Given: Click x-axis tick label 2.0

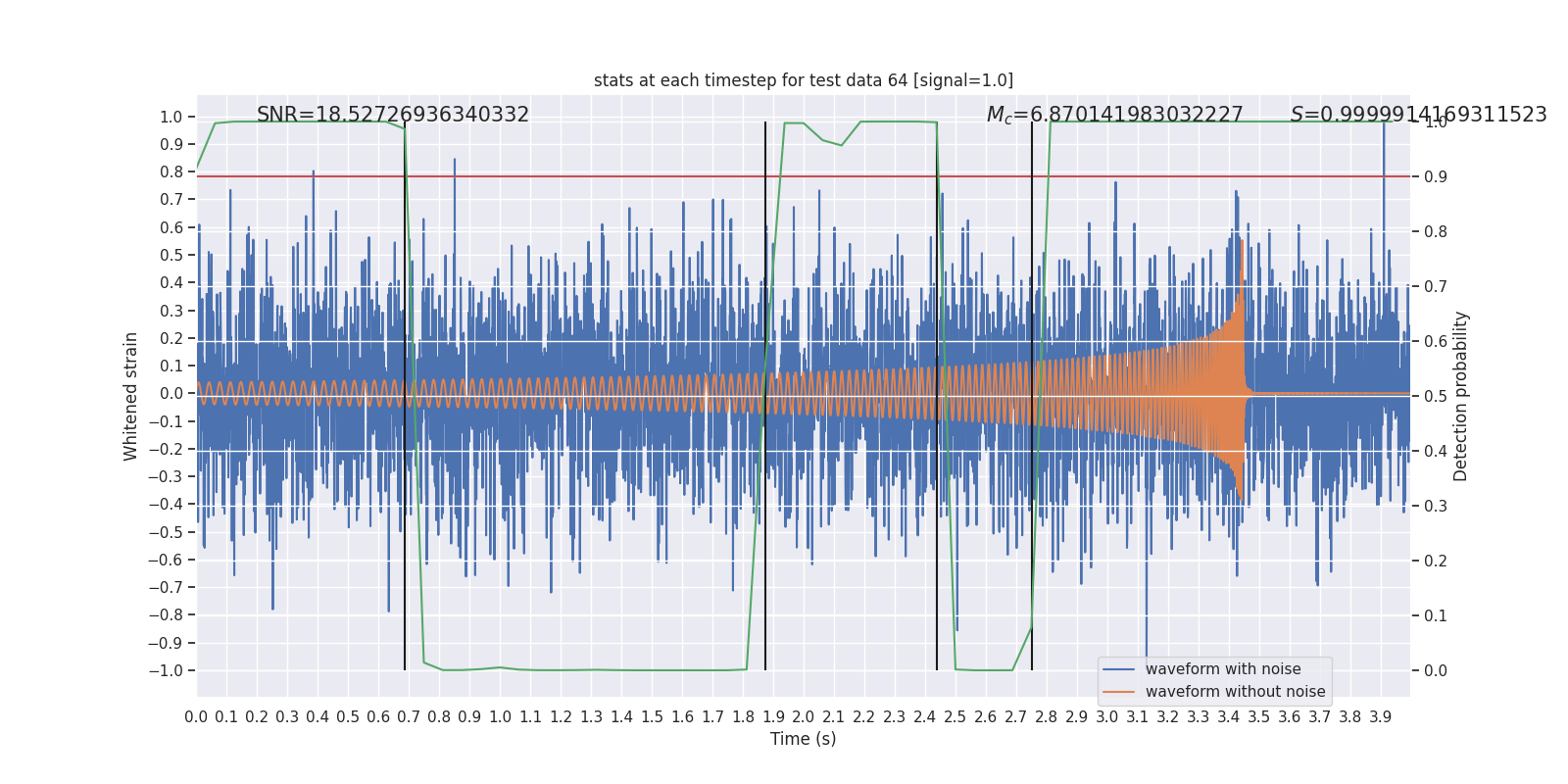Looking at the screenshot, I should (804, 717).
